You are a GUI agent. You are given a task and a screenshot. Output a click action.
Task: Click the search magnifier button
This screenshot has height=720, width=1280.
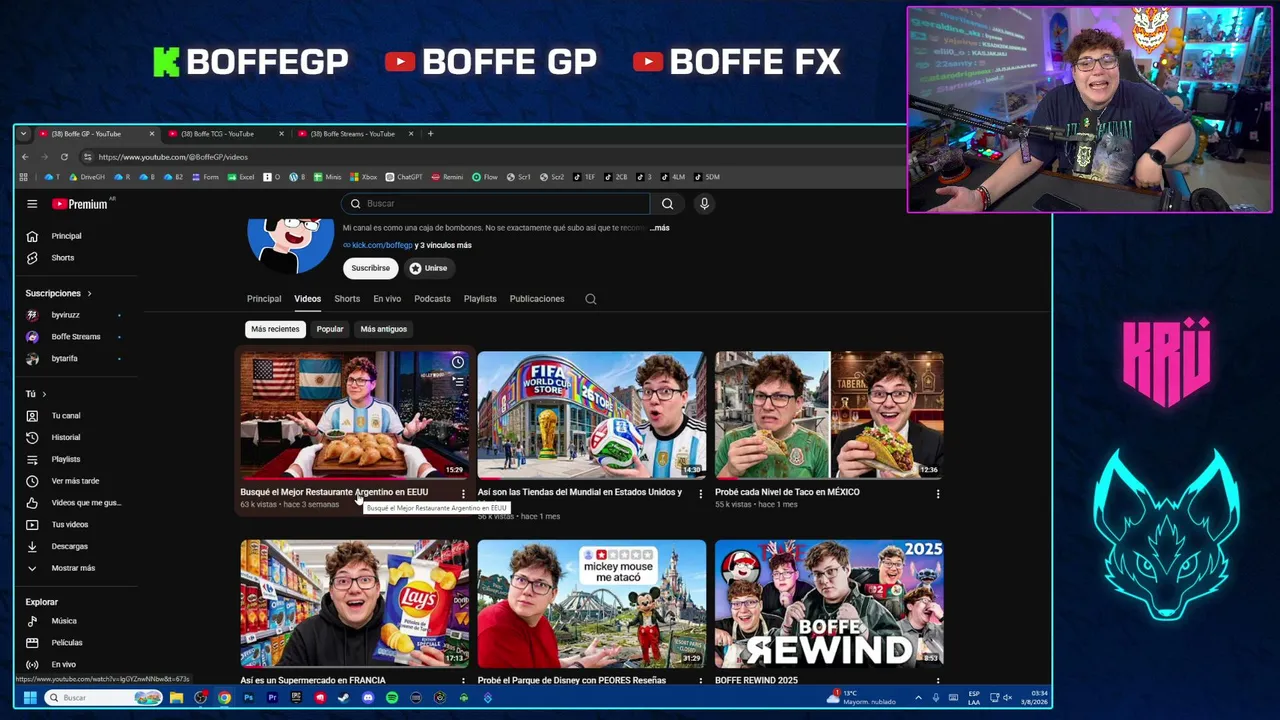point(667,204)
